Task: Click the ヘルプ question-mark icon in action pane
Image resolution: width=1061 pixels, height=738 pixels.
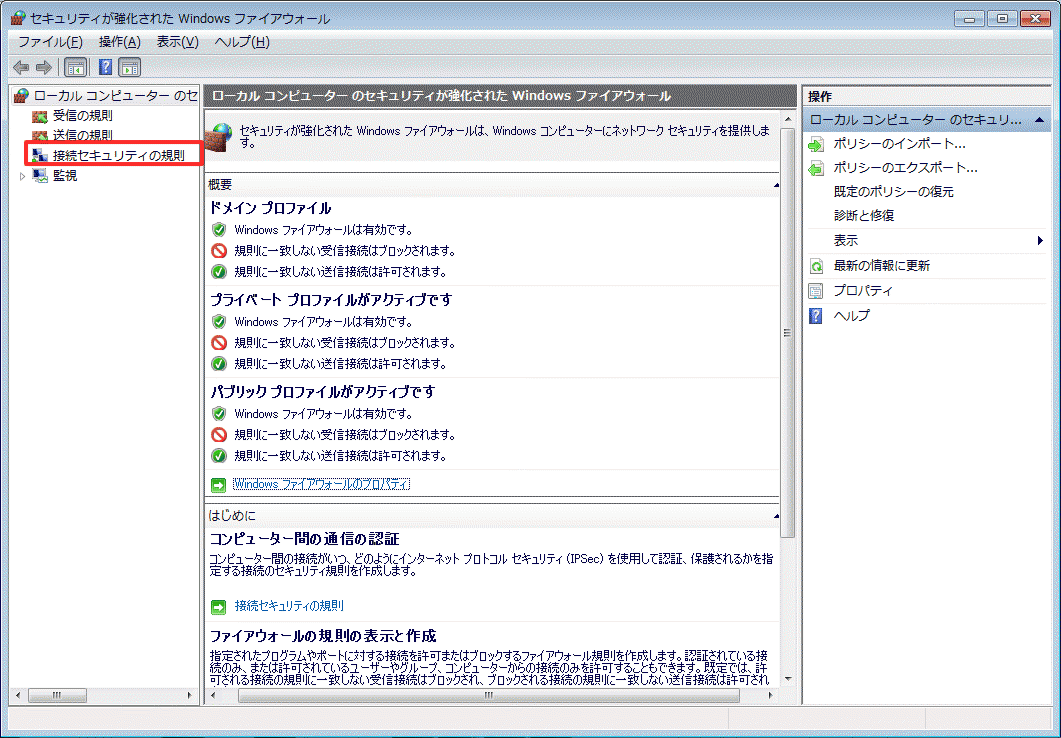Action: pyautogui.click(x=816, y=316)
